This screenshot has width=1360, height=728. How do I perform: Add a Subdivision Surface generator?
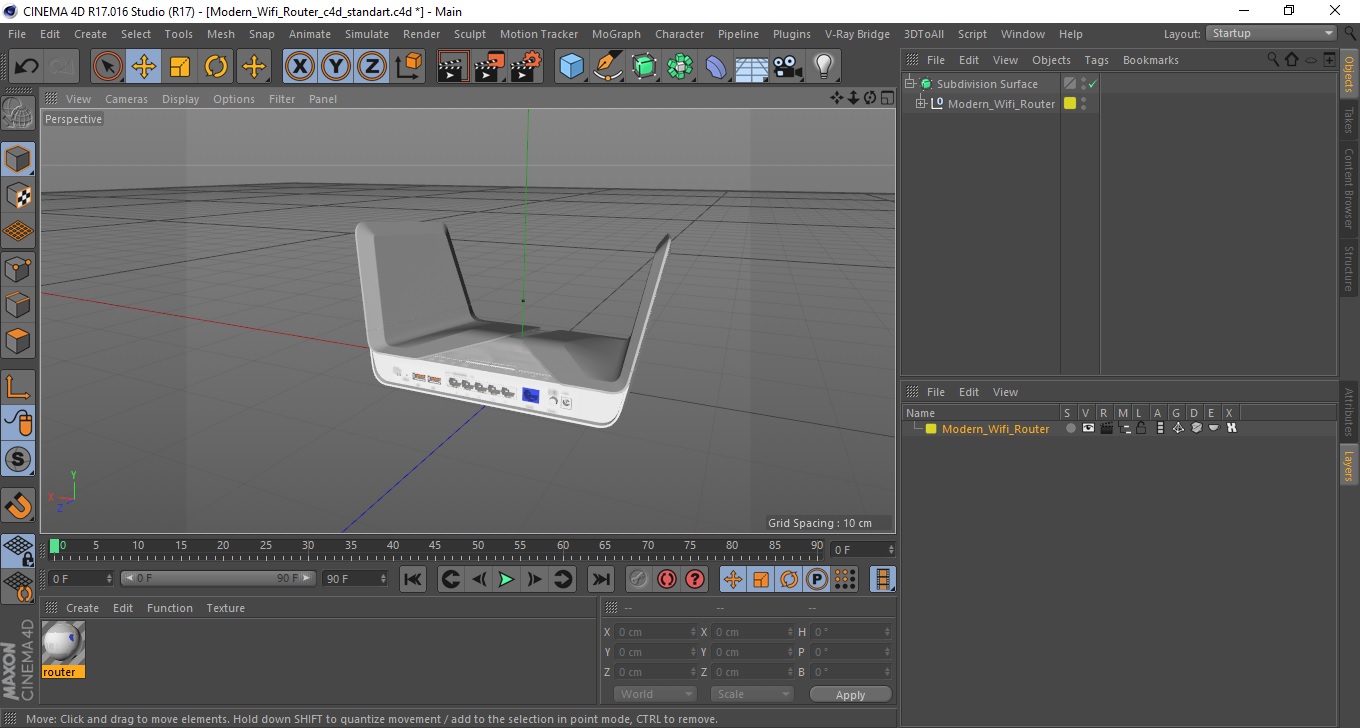[x=645, y=67]
